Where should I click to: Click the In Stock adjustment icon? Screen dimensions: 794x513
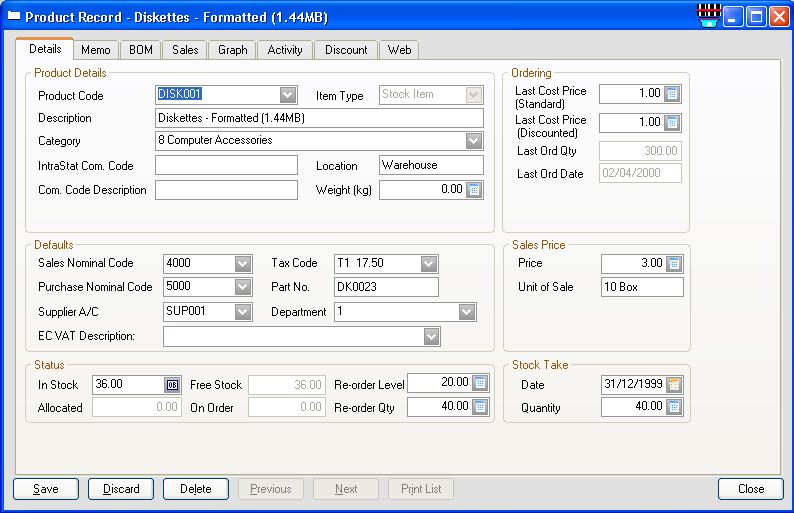coord(172,385)
